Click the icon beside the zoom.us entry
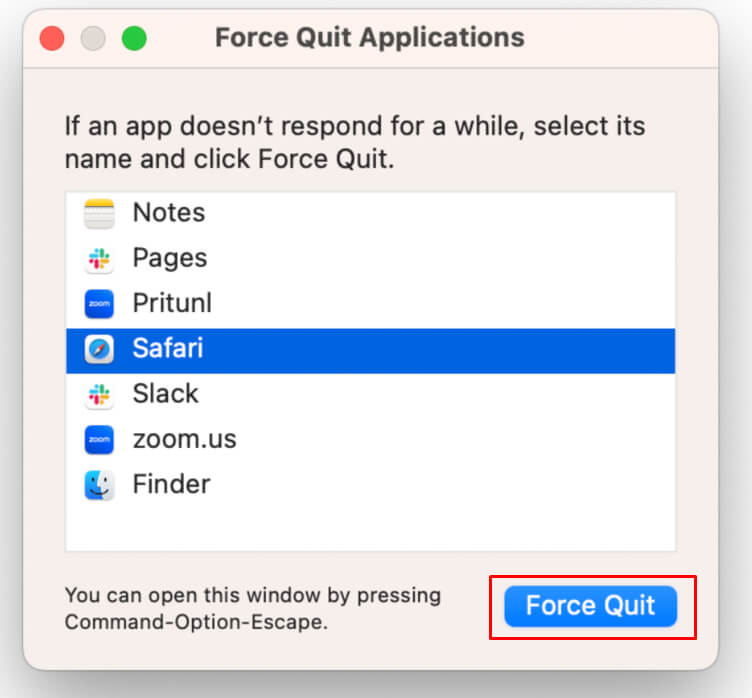 point(99,439)
